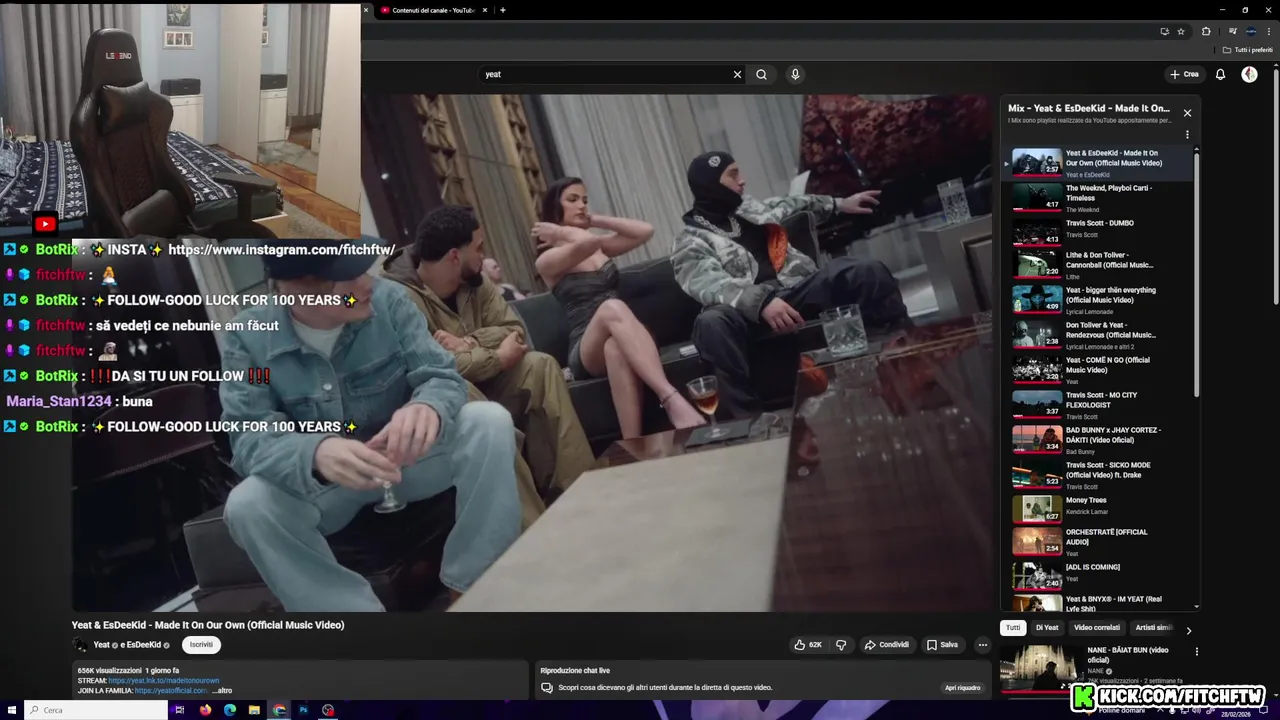Open options menu for NANE video
The height and width of the screenshot is (720, 1280).
click(x=1196, y=651)
